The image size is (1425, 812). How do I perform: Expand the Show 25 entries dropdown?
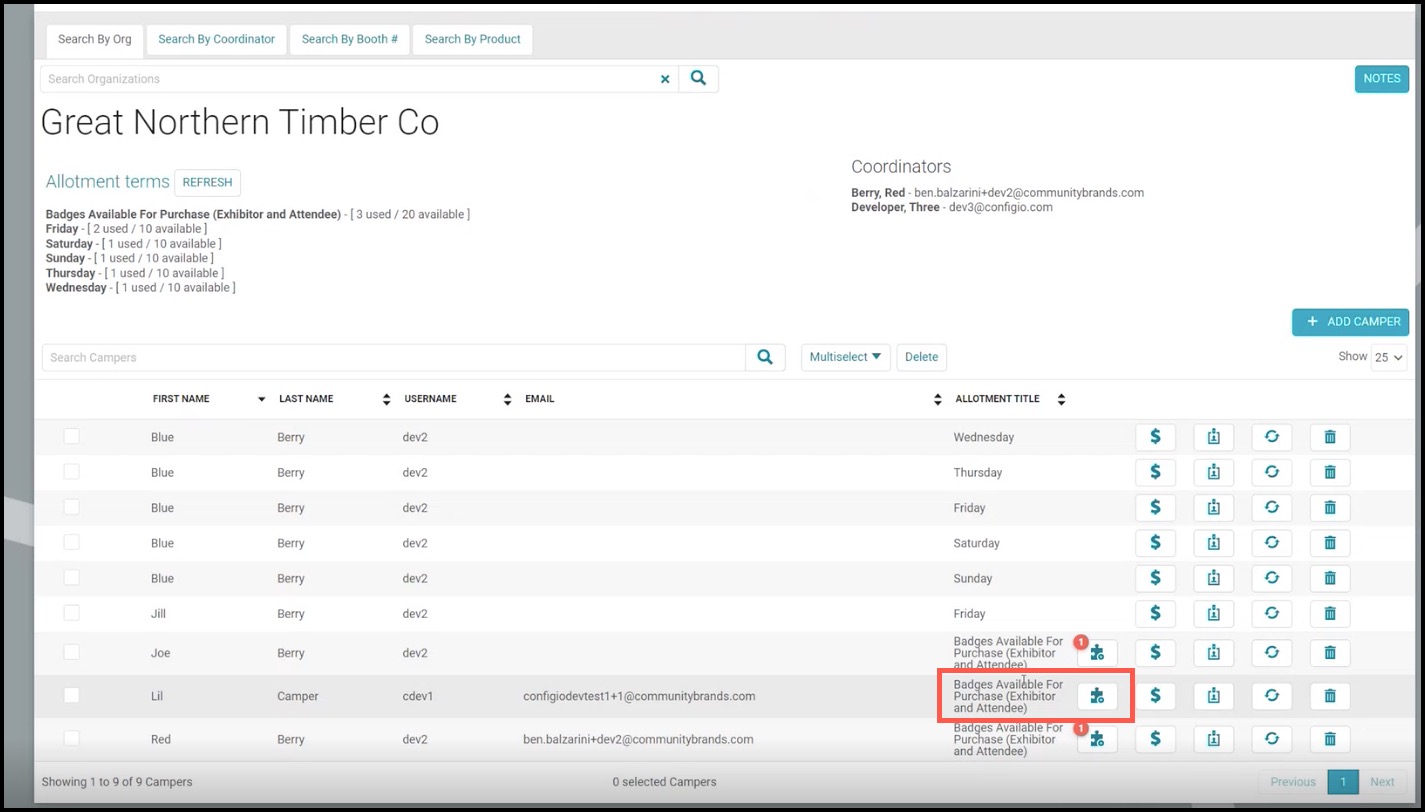(x=1389, y=357)
